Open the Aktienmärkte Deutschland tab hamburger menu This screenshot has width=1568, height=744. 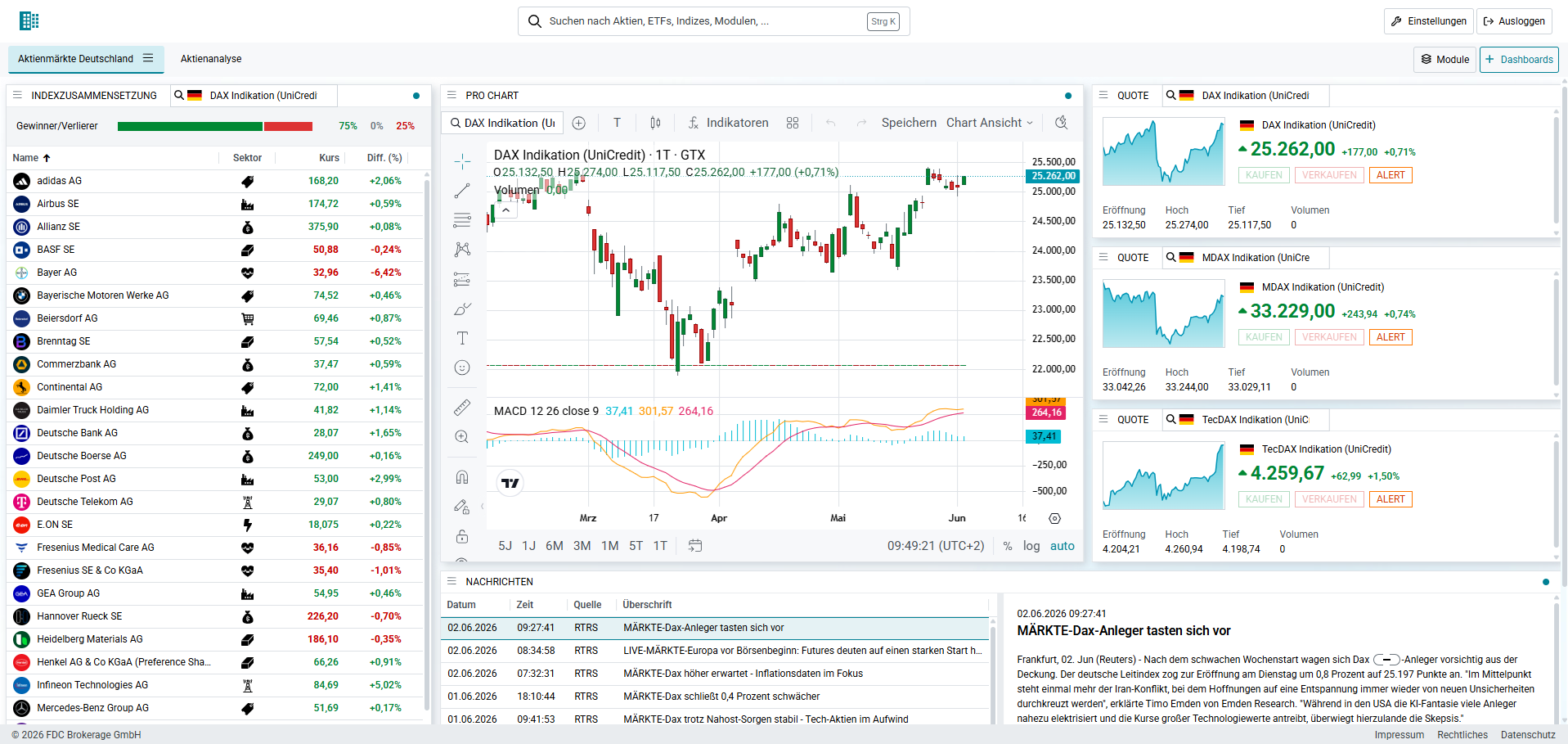[148, 58]
